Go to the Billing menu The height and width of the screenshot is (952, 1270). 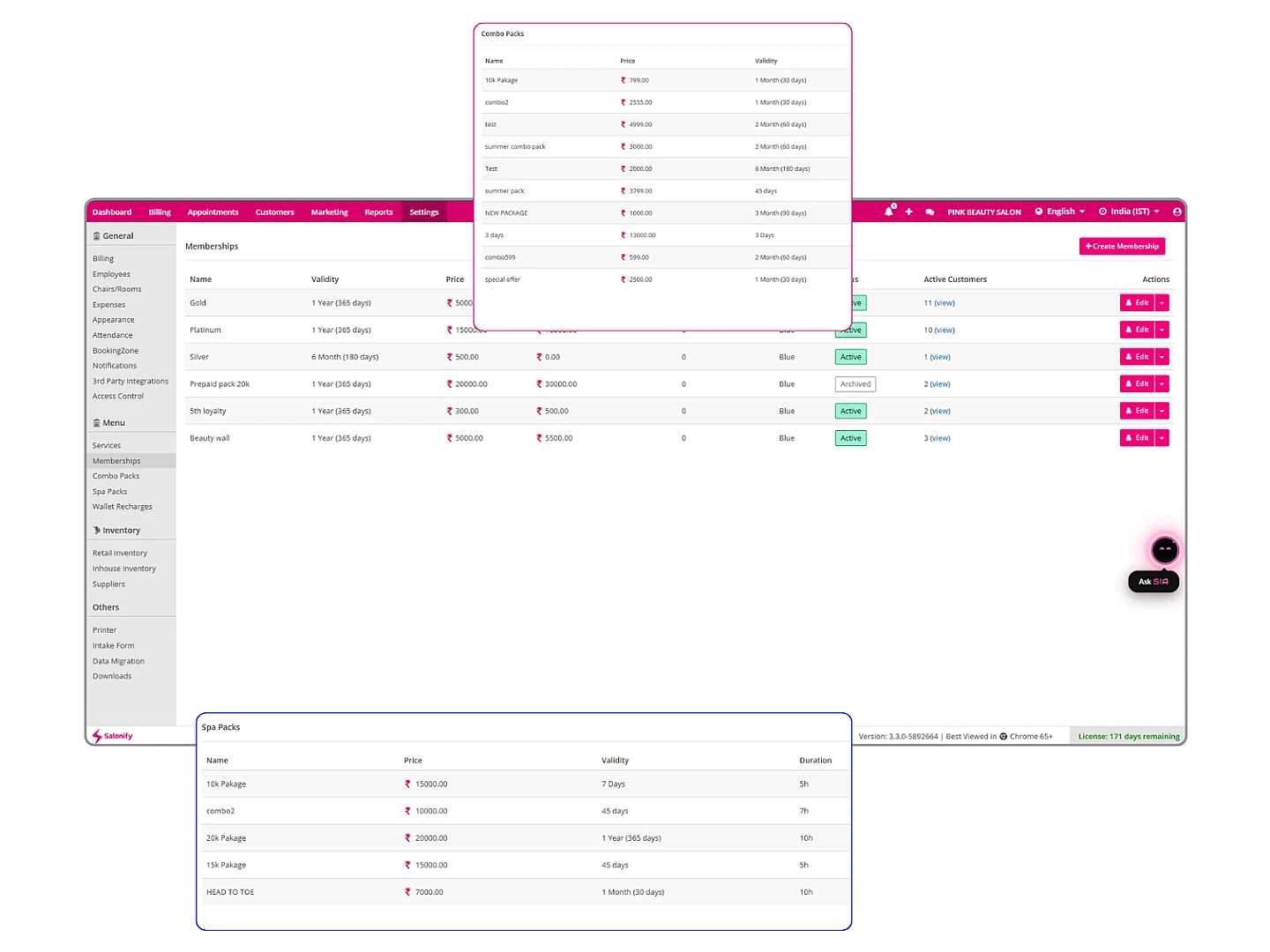click(160, 212)
